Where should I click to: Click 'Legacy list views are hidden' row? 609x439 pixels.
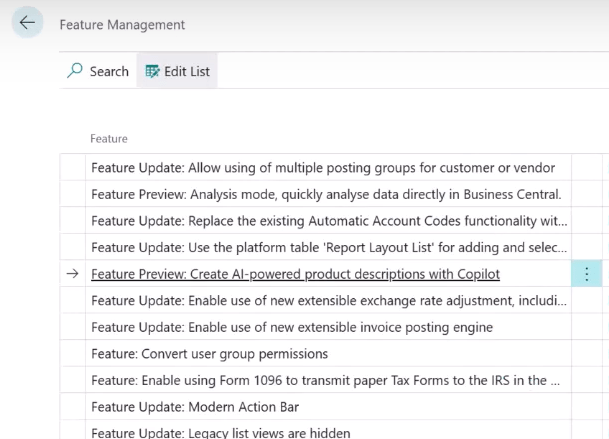[x=220, y=432]
